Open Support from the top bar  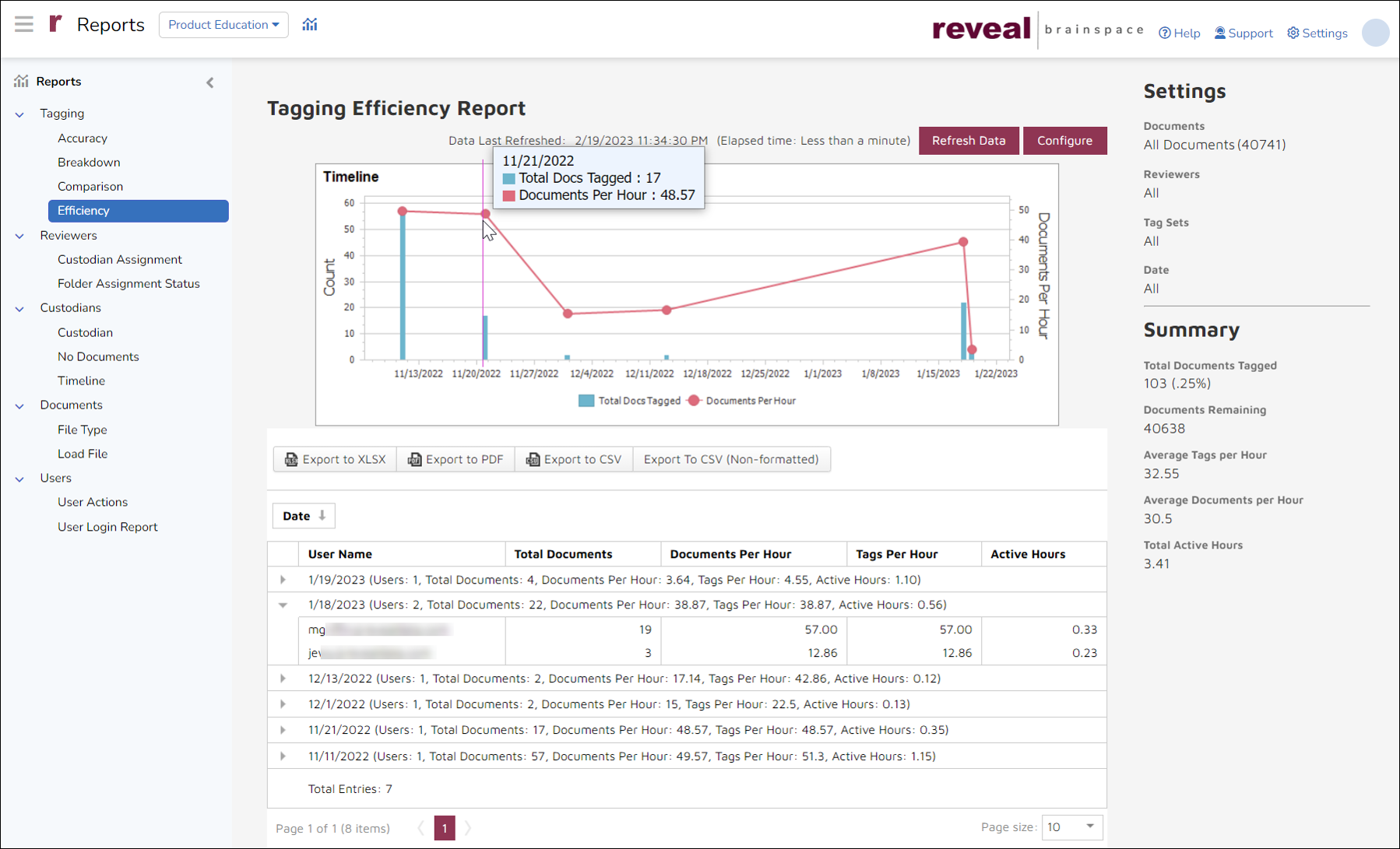pos(1243,33)
